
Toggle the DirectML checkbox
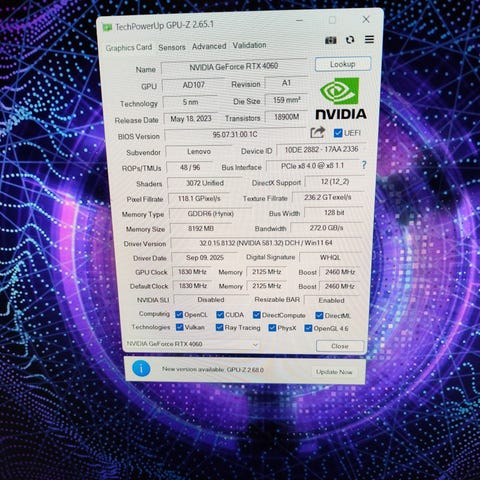[319, 315]
